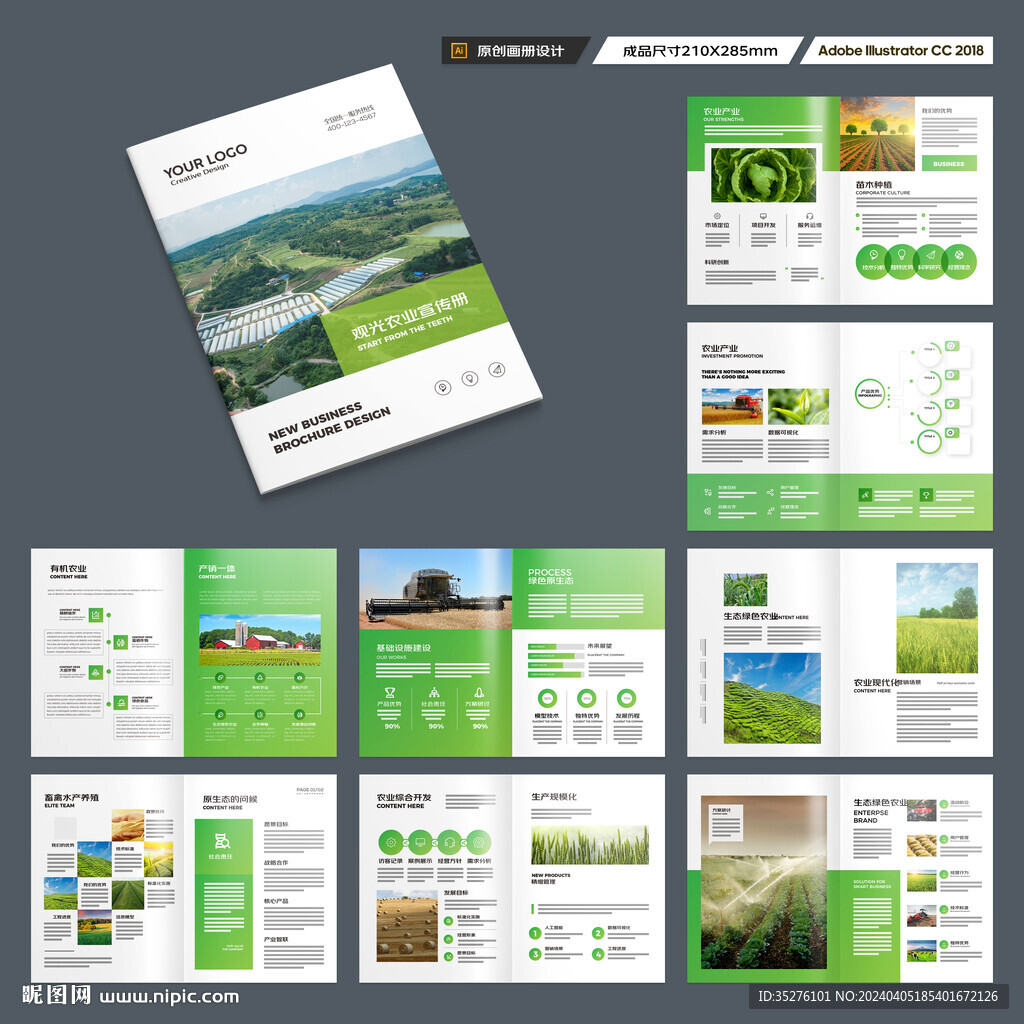Click the 有机农业 heading
The image size is (1024, 1024).
(x=68, y=569)
